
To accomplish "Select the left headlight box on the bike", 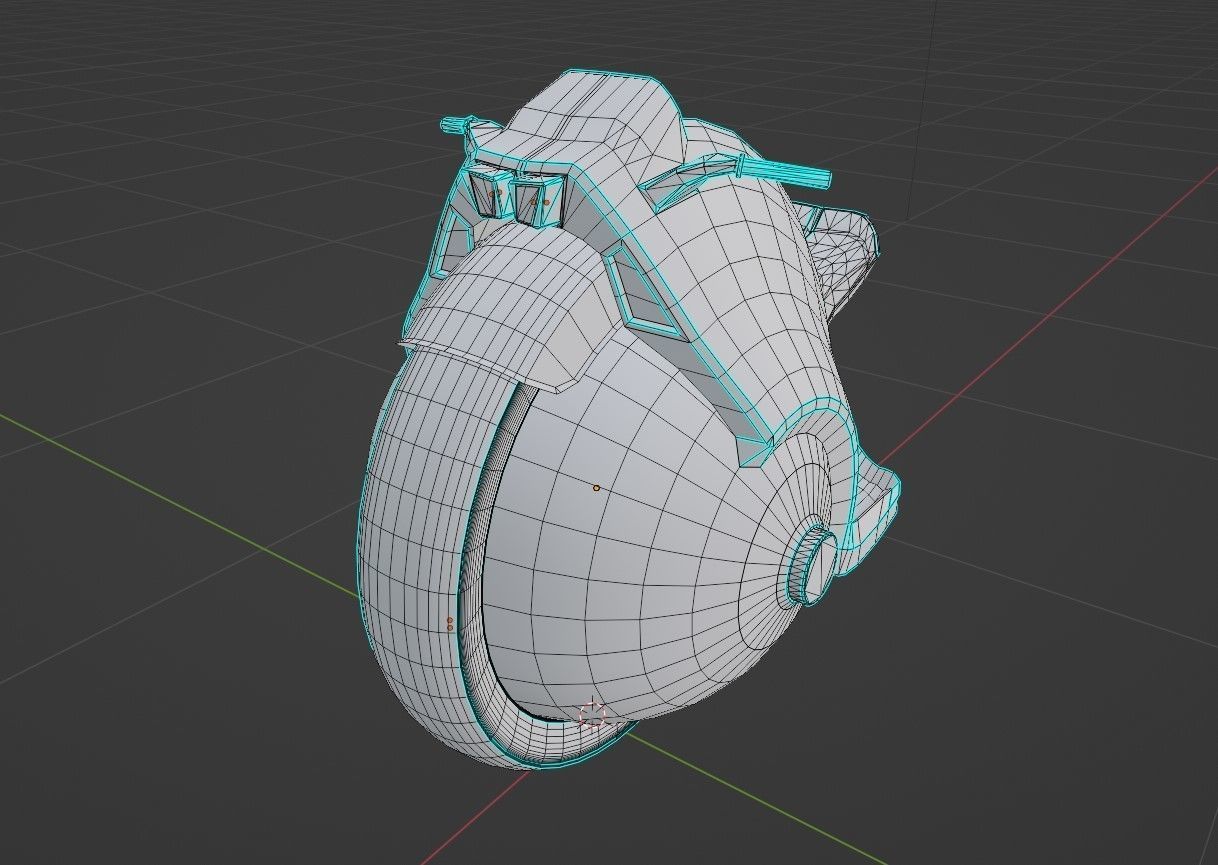I will [x=492, y=195].
